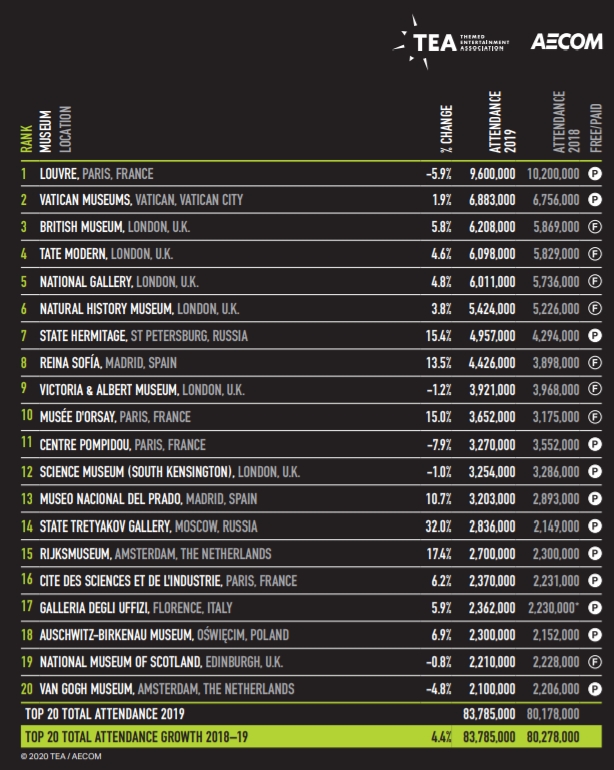
Task: Select the 10,200,000 attendance 2018 value
Action: pos(553,174)
